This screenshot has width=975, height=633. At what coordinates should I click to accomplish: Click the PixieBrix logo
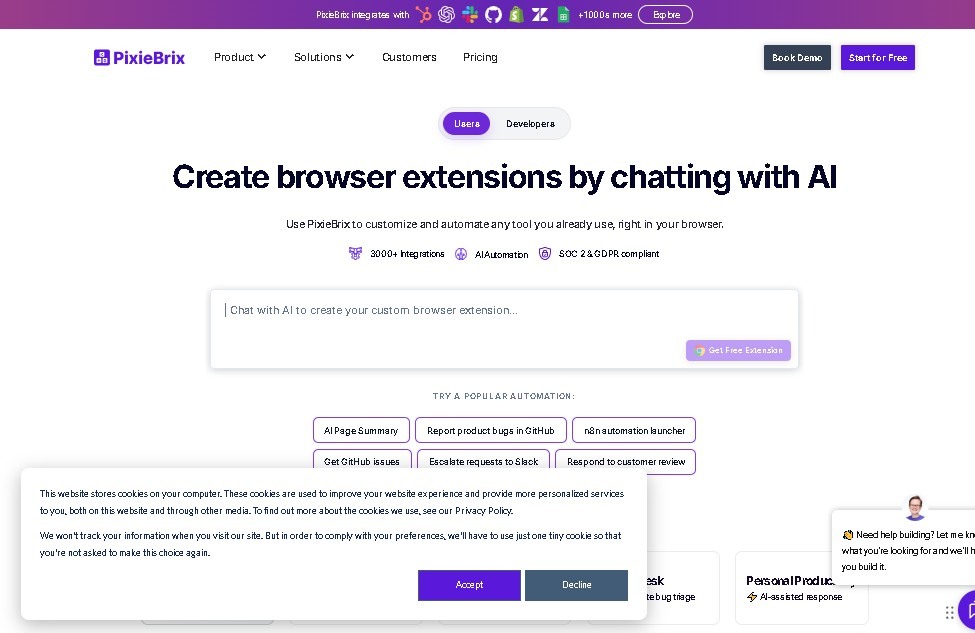(x=139, y=58)
